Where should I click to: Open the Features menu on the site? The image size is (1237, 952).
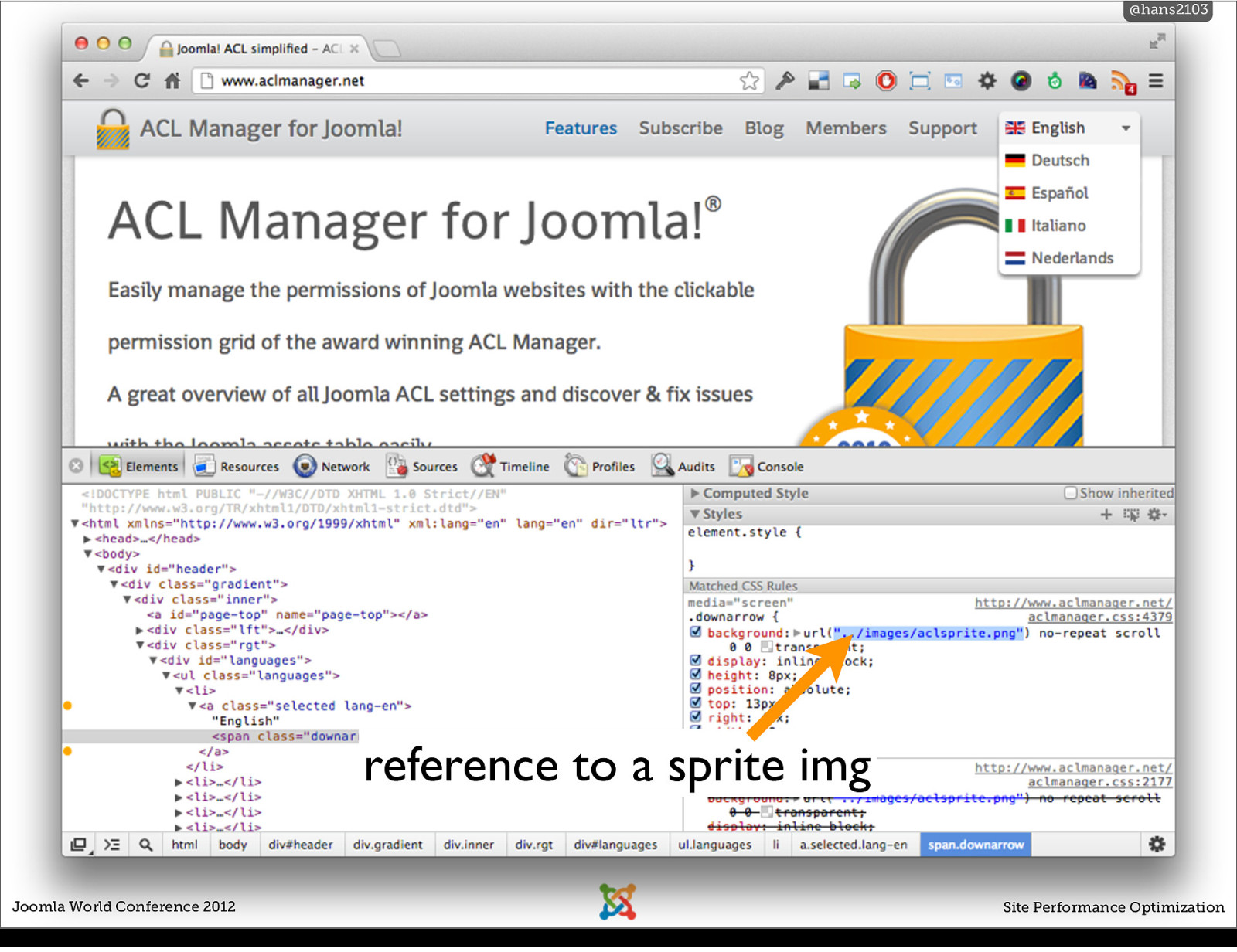pos(581,128)
